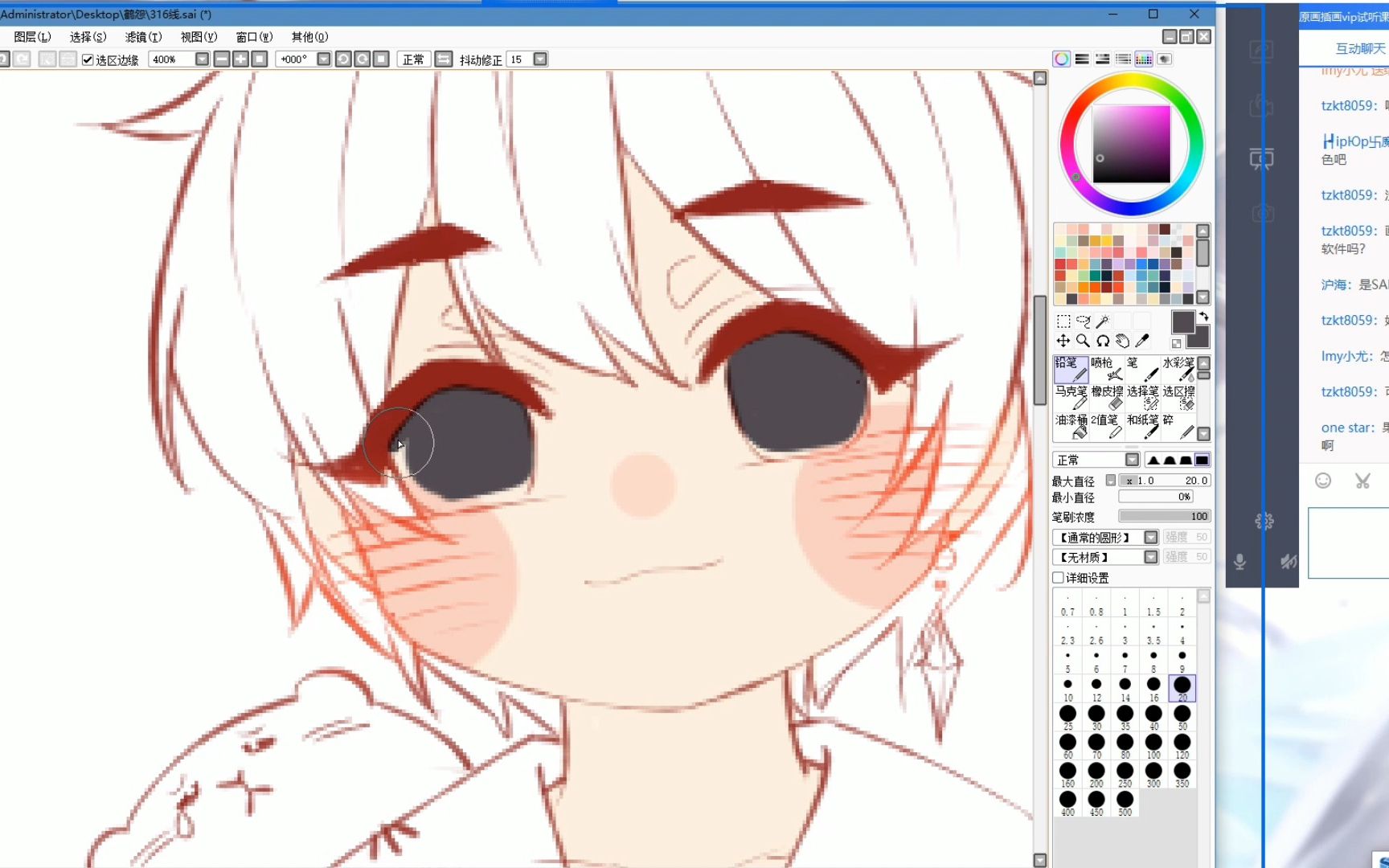Select the 和纸笔 brush
The height and width of the screenshot is (868, 1389).
tap(1143, 427)
